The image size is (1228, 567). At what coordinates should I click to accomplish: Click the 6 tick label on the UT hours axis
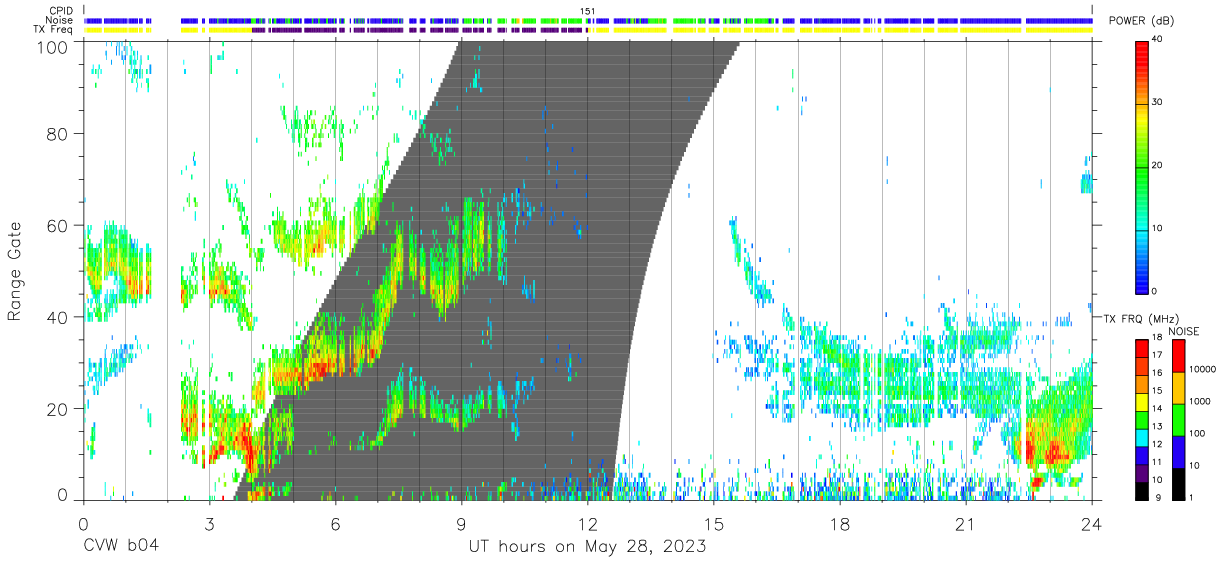click(x=335, y=524)
